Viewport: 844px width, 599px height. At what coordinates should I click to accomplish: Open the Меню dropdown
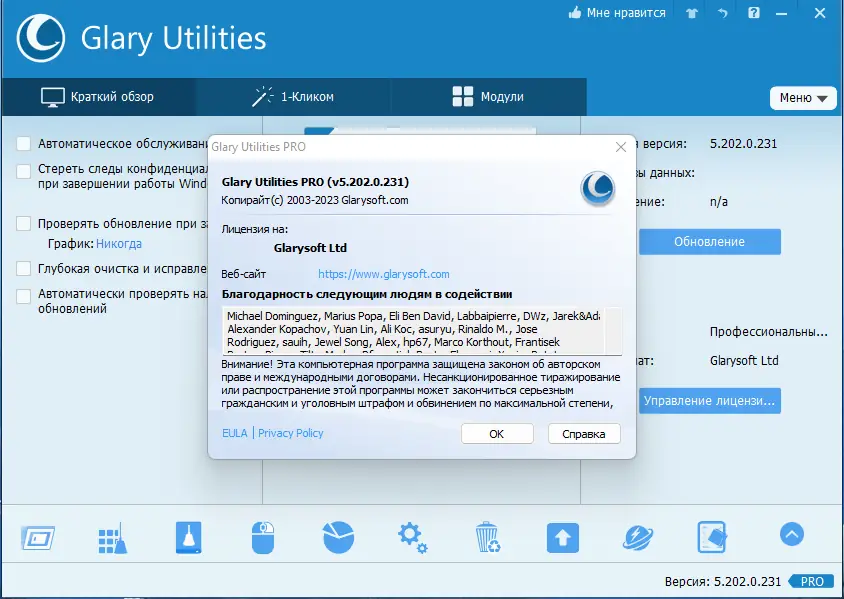[x=803, y=98]
